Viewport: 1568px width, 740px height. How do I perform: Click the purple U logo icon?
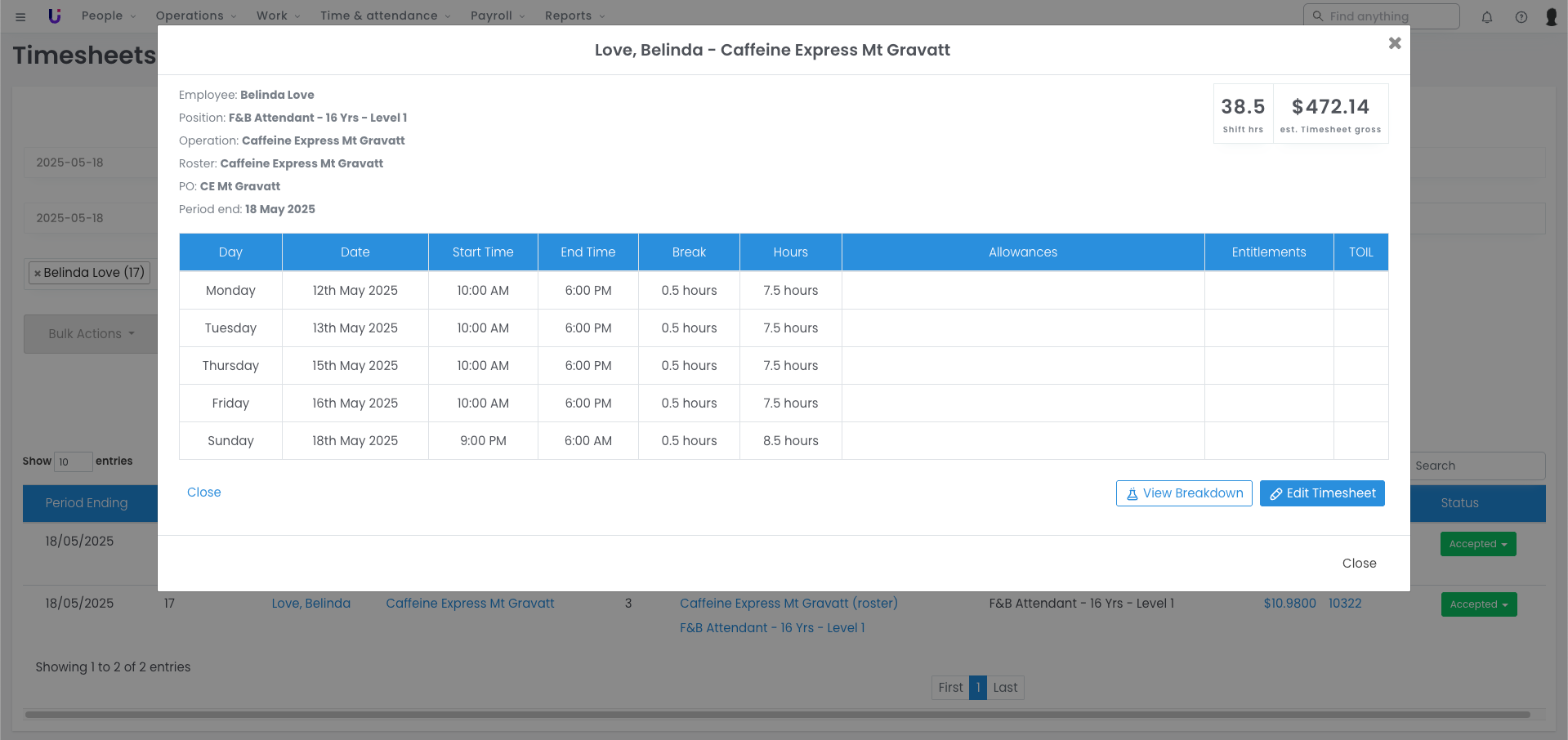pyautogui.click(x=55, y=16)
